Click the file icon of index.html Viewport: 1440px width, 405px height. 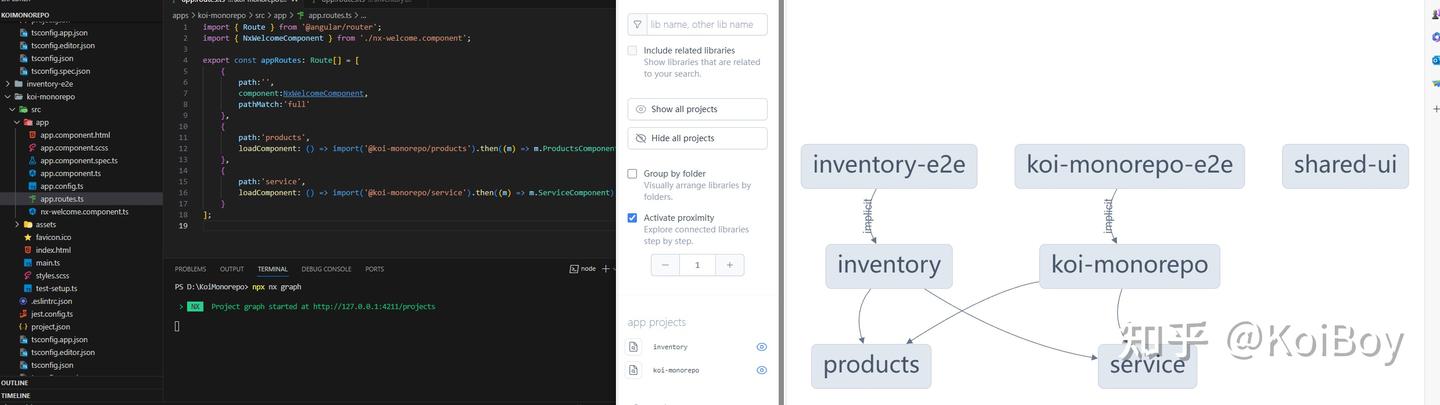28,250
